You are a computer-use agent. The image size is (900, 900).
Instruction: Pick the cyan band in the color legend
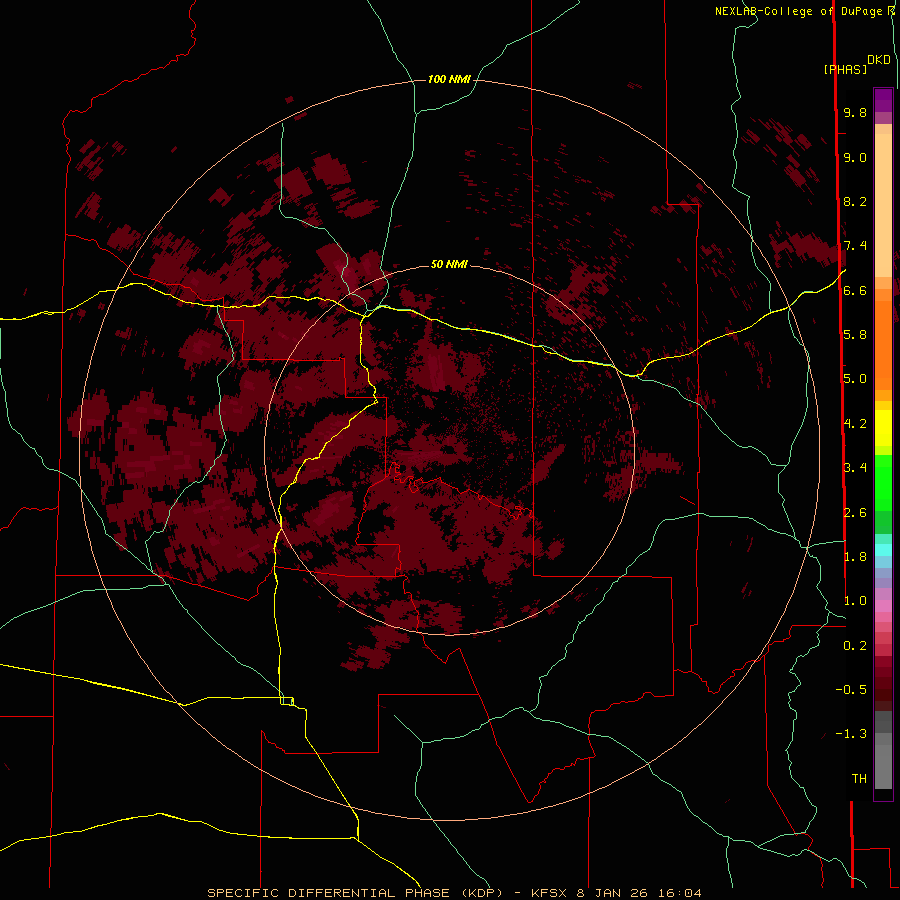[883, 550]
